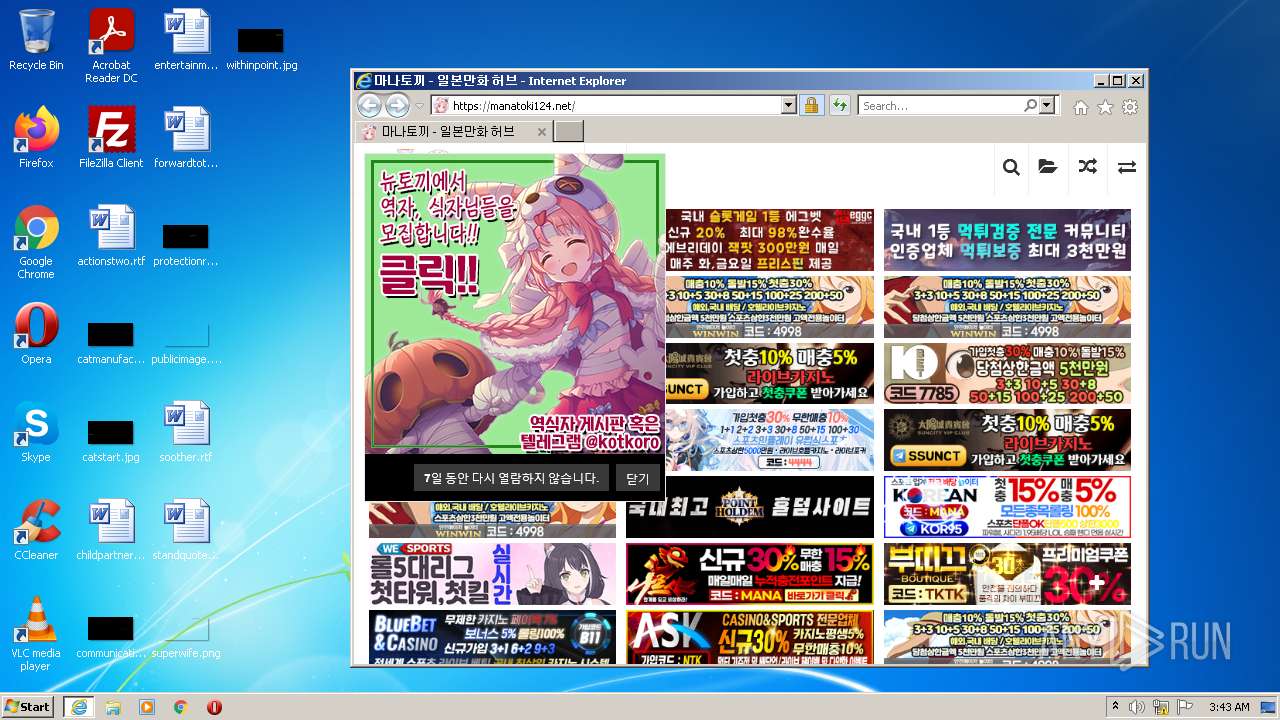
Task: Click the Opera taskbar icon
Action: click(214, 707)
